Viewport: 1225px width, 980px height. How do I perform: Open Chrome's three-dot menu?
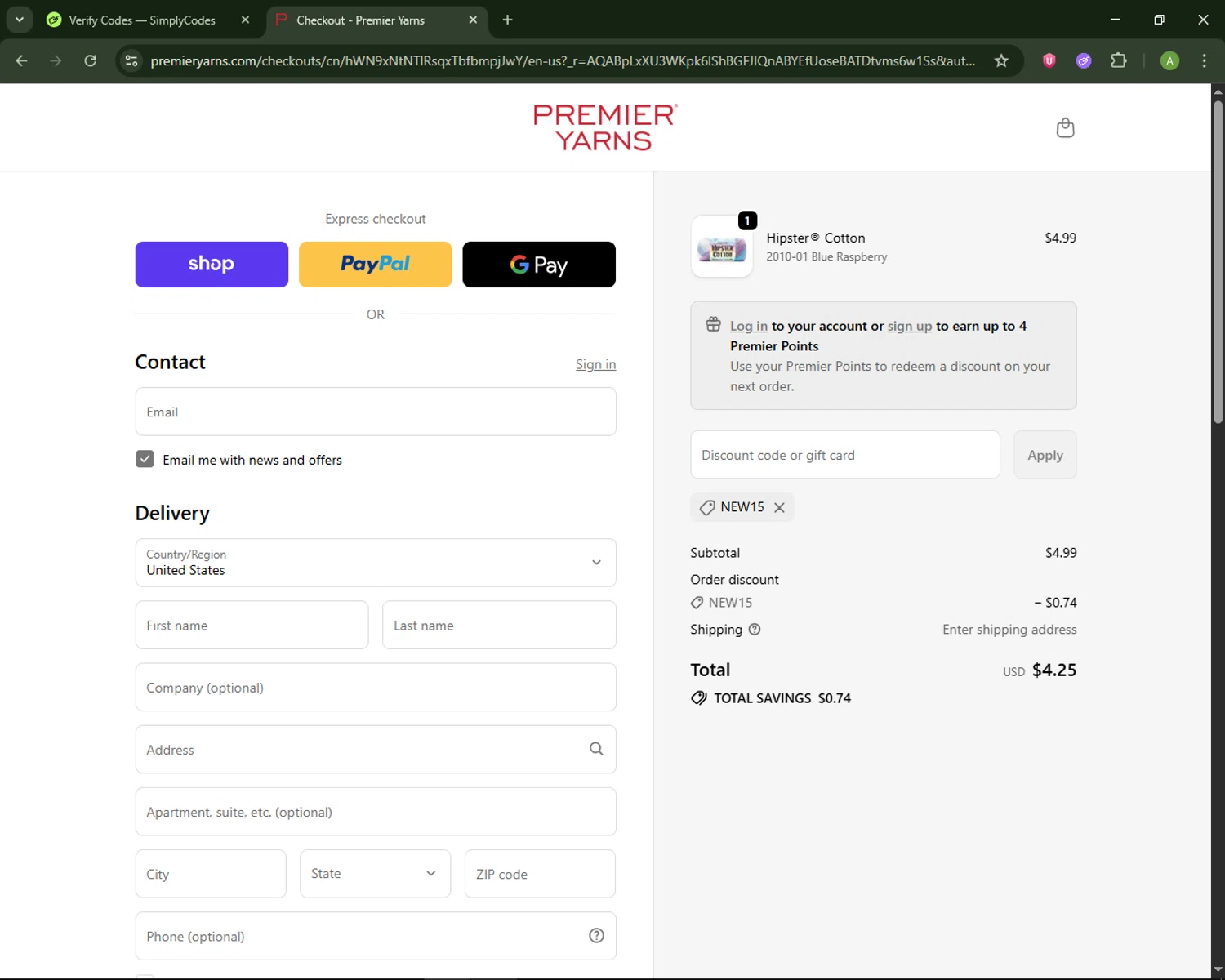pos(1204,60)
